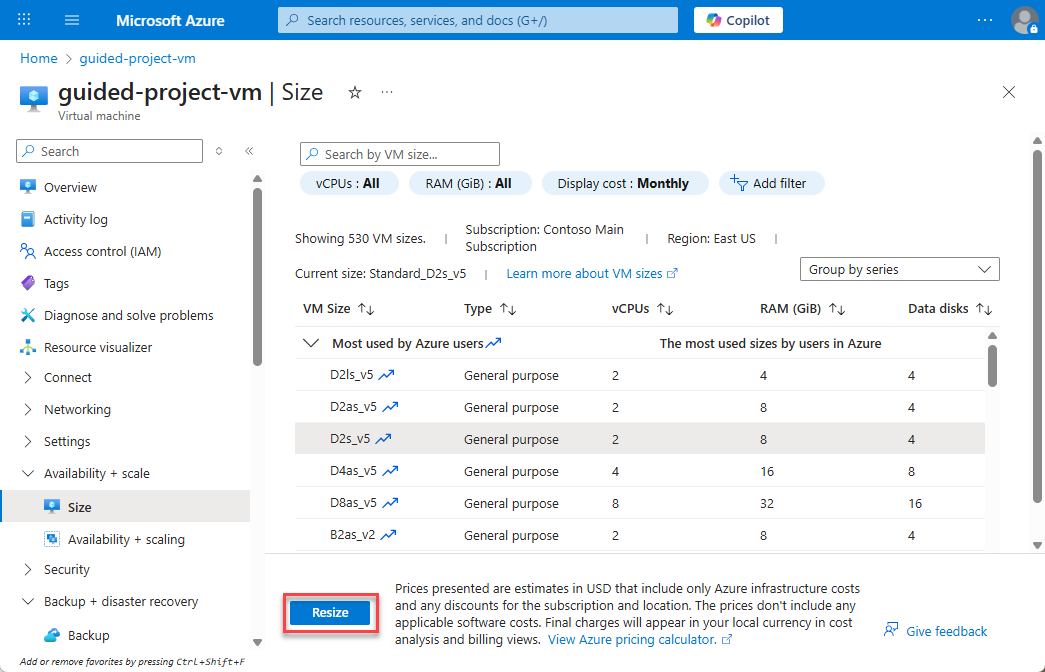Click Give feedback link

coord(936,631)
